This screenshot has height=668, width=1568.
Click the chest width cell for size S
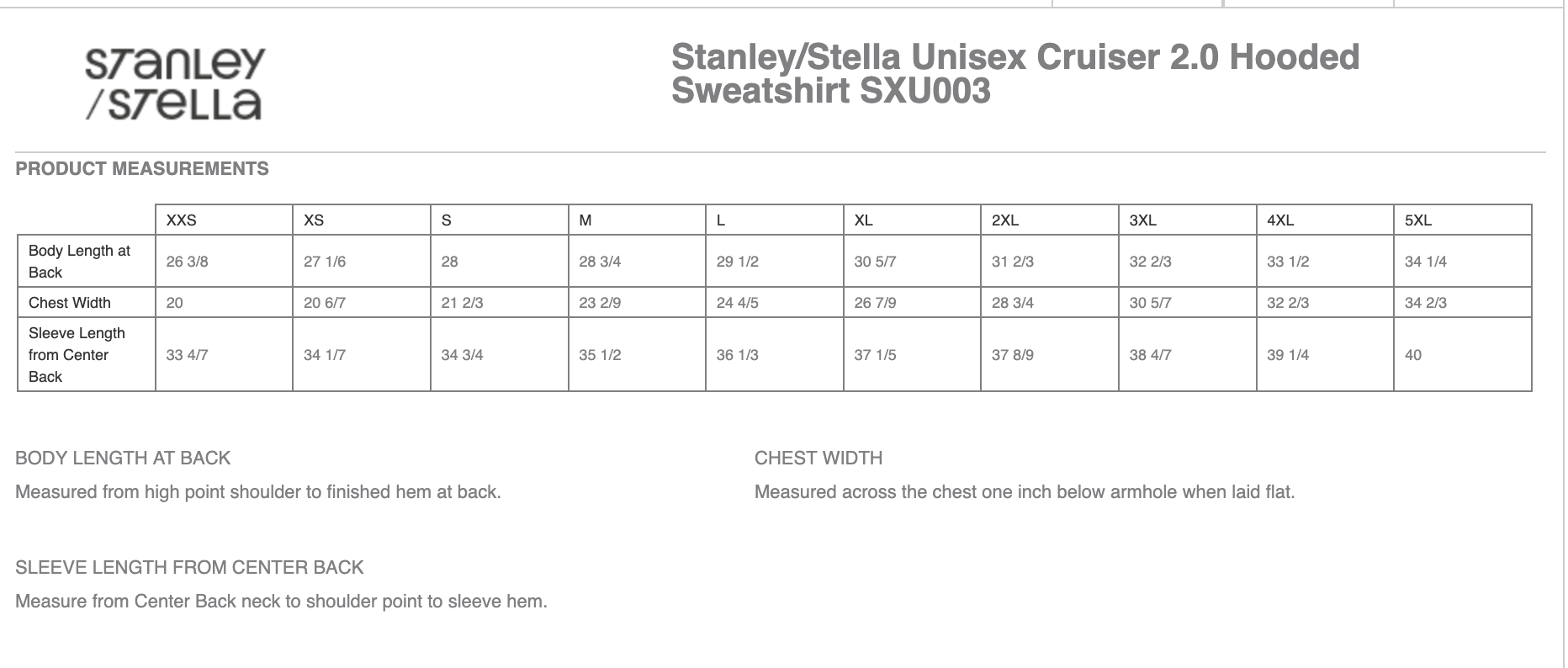[x=463, y=303]
